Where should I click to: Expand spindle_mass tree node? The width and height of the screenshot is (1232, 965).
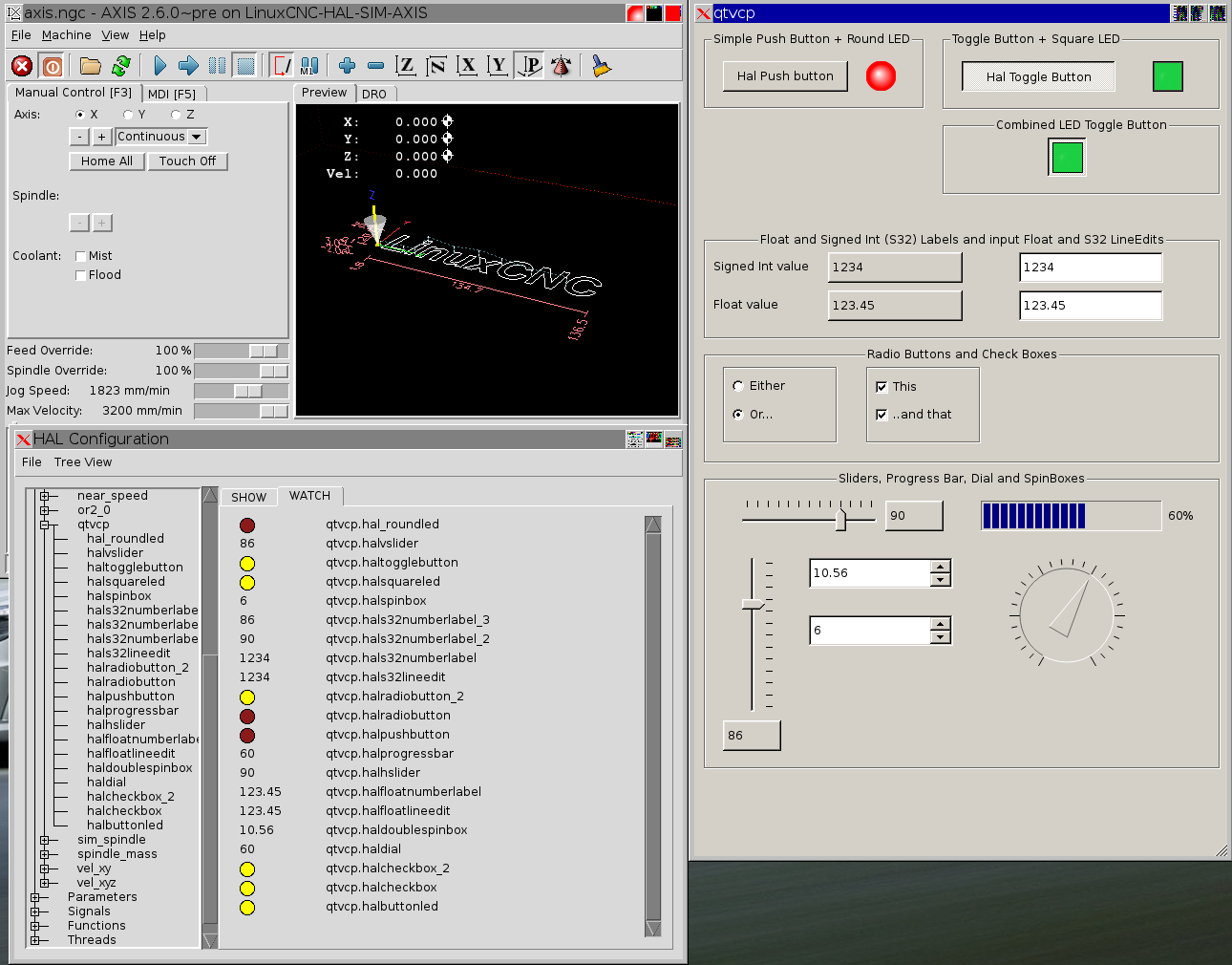coord(44,854)
